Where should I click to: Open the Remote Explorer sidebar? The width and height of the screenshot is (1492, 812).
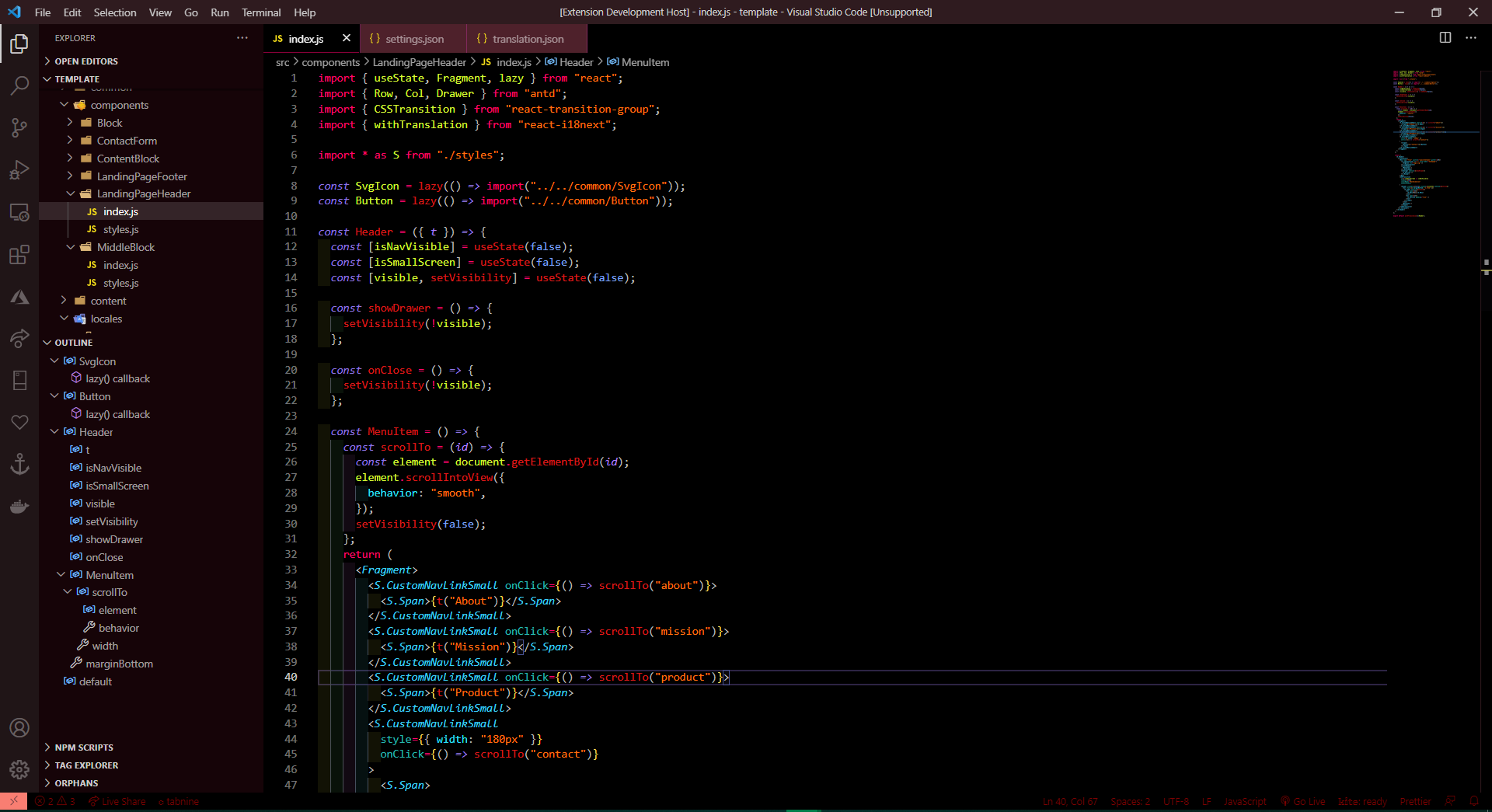19,212
